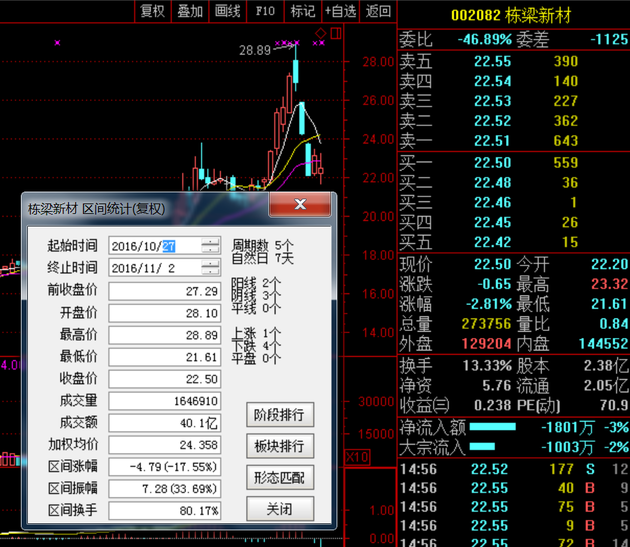Click the 区间涨幅 value field

pyautogui.click(x=165, y=467)
